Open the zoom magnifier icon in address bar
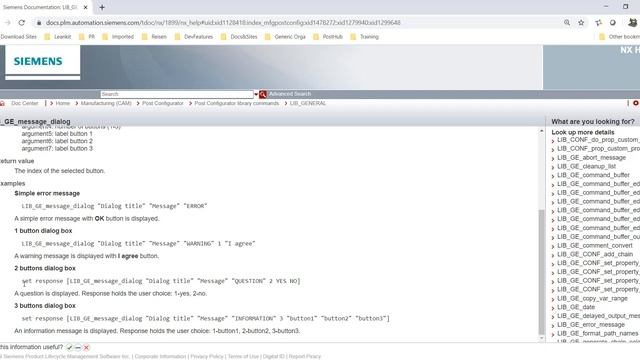Screen dimensions: 640x360 pos(567,22)
